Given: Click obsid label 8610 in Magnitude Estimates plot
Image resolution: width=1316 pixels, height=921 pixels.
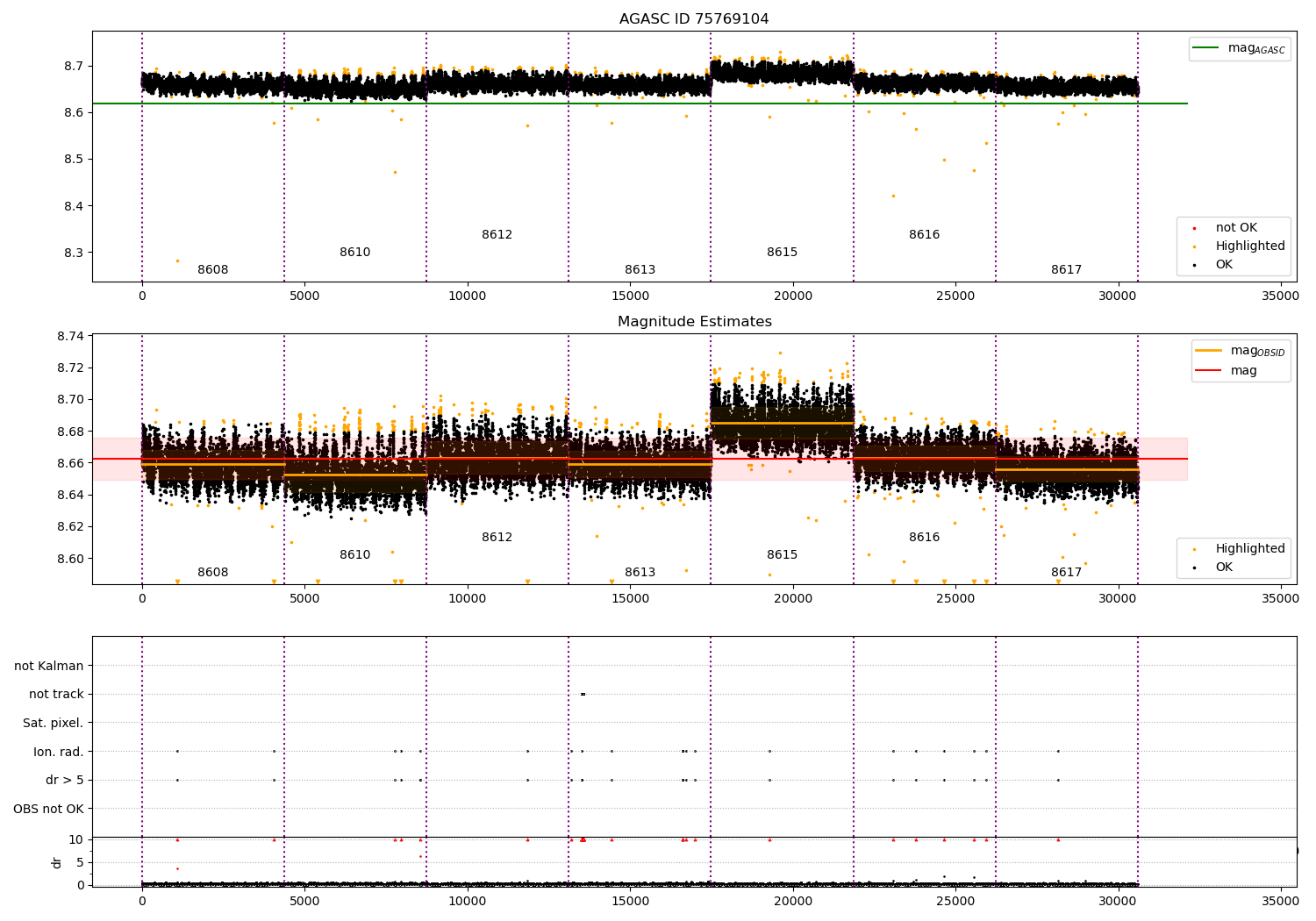Looking at the screenshot, I should tap(355, 555).
